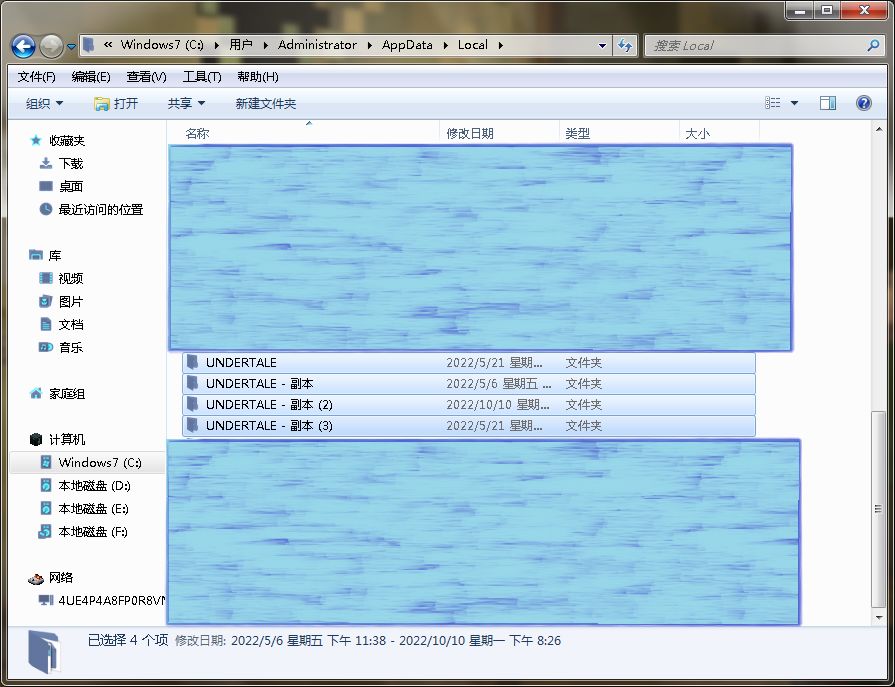Open the 工具(T) menu

point(202,76)
